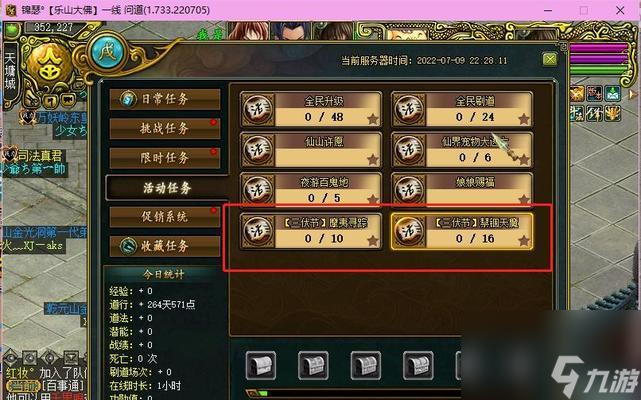Close the task panel with green X
This screenshot has width=641, height=400.
tap(550, 60)
